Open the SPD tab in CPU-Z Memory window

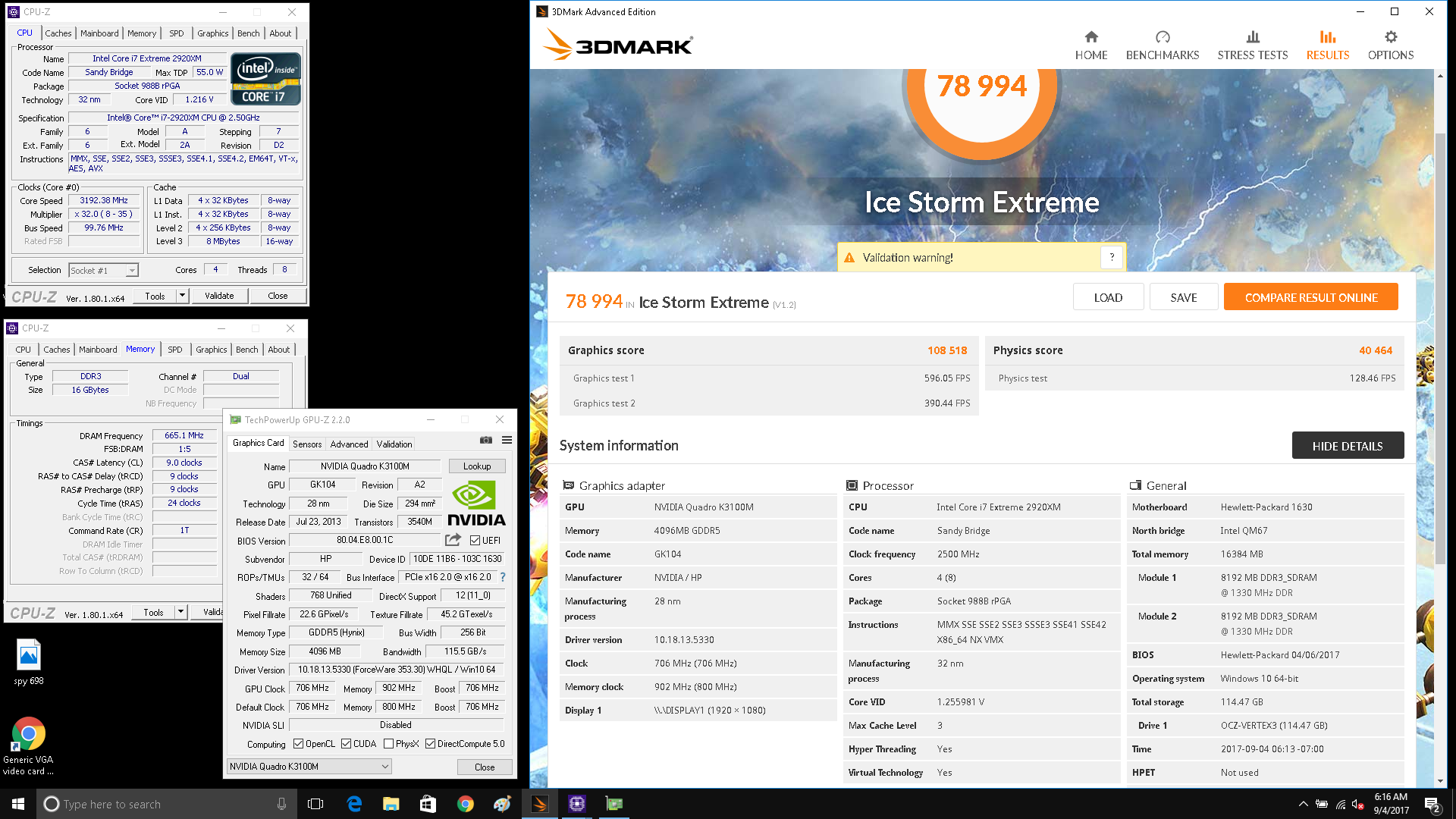pos(175,350)
